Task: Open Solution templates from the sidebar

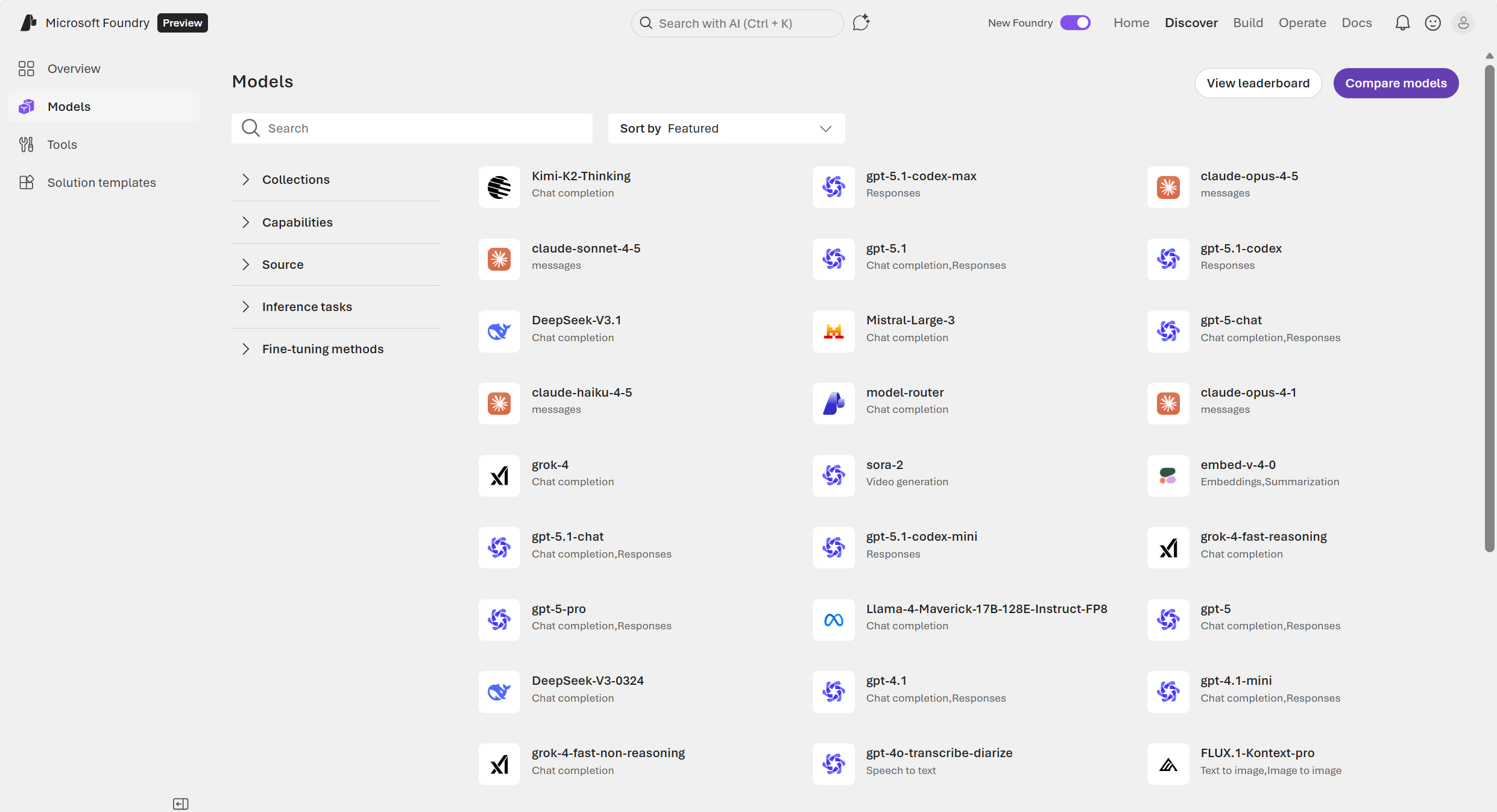Action: [x=101, y=182]
